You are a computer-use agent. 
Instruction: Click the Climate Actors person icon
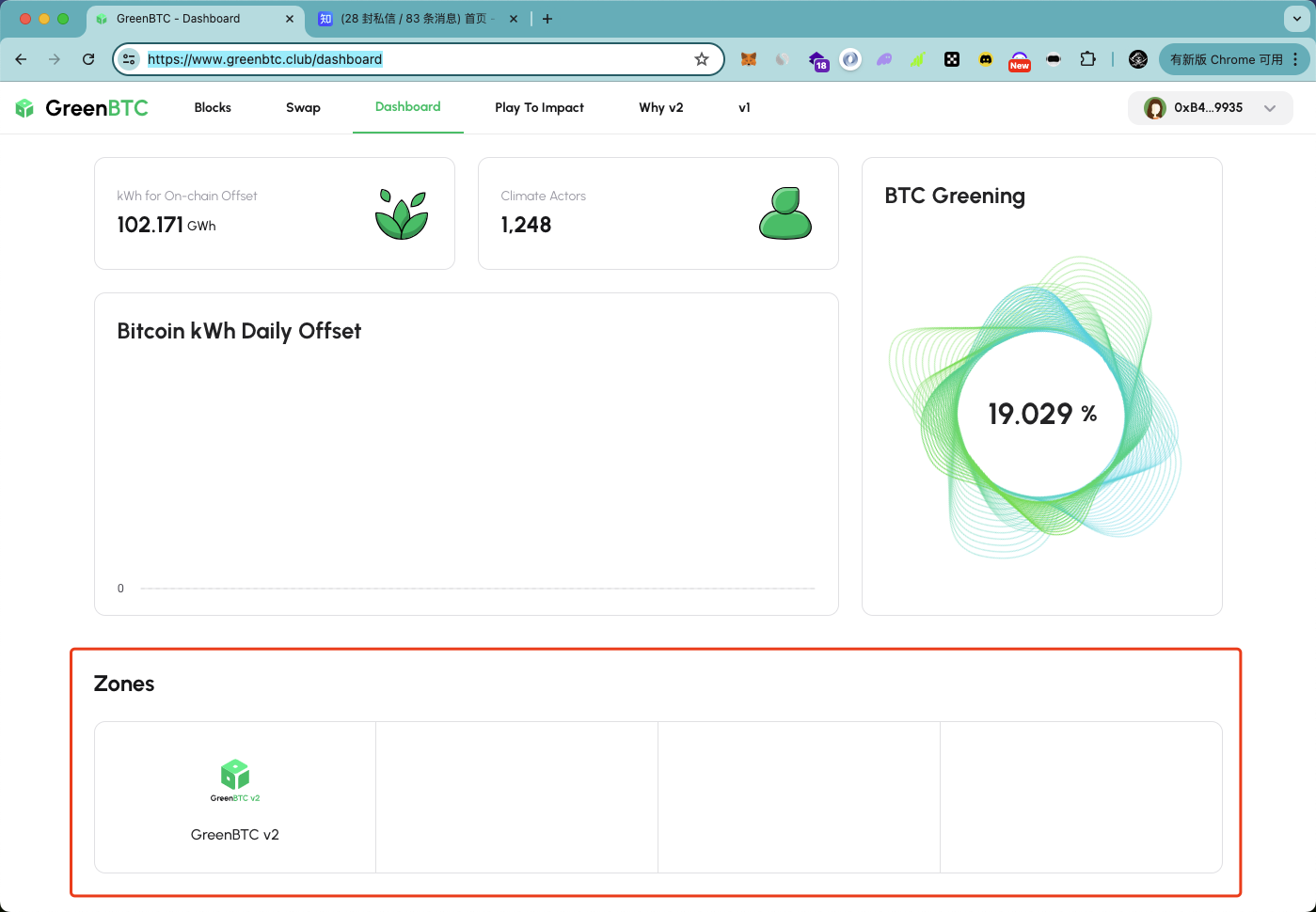[x=785, y=213]
